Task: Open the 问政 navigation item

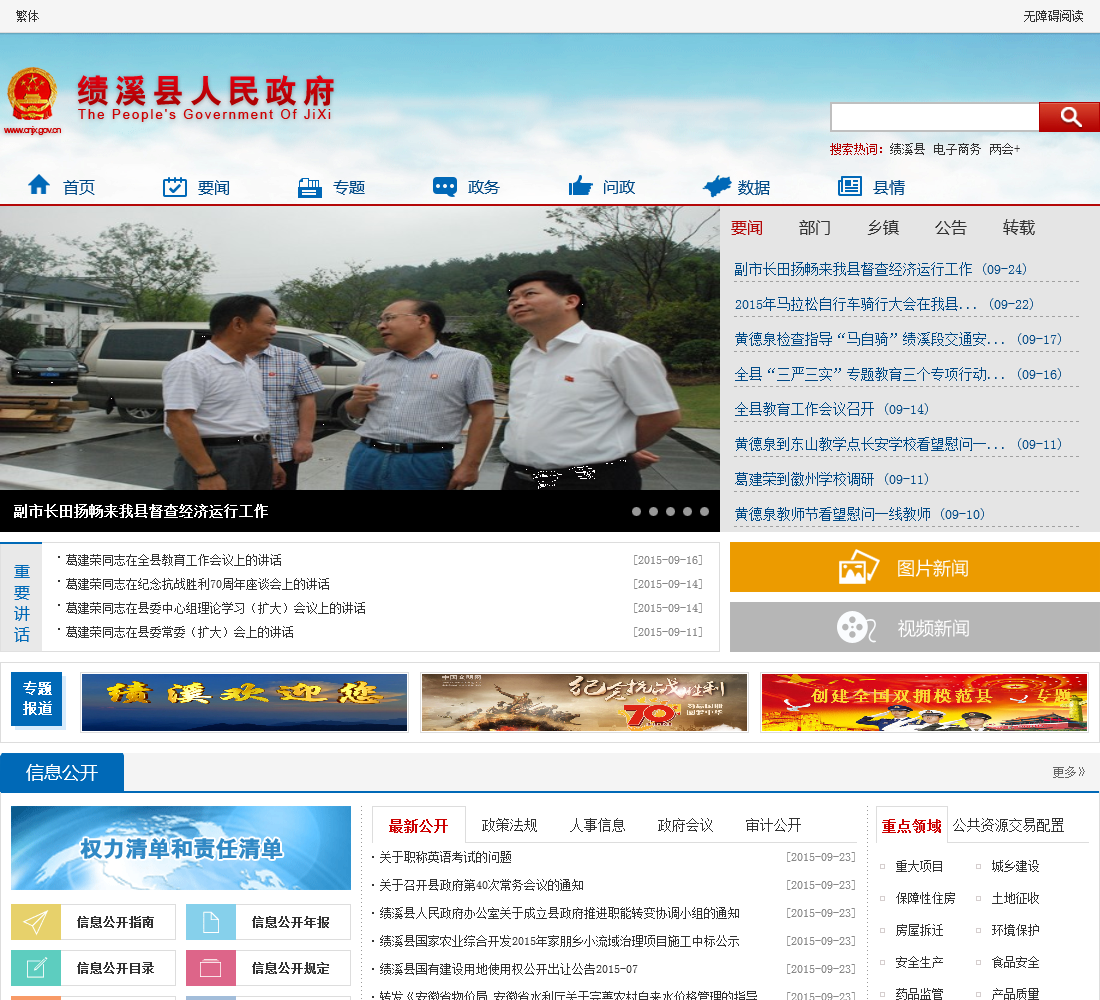Action: [619, 187]
